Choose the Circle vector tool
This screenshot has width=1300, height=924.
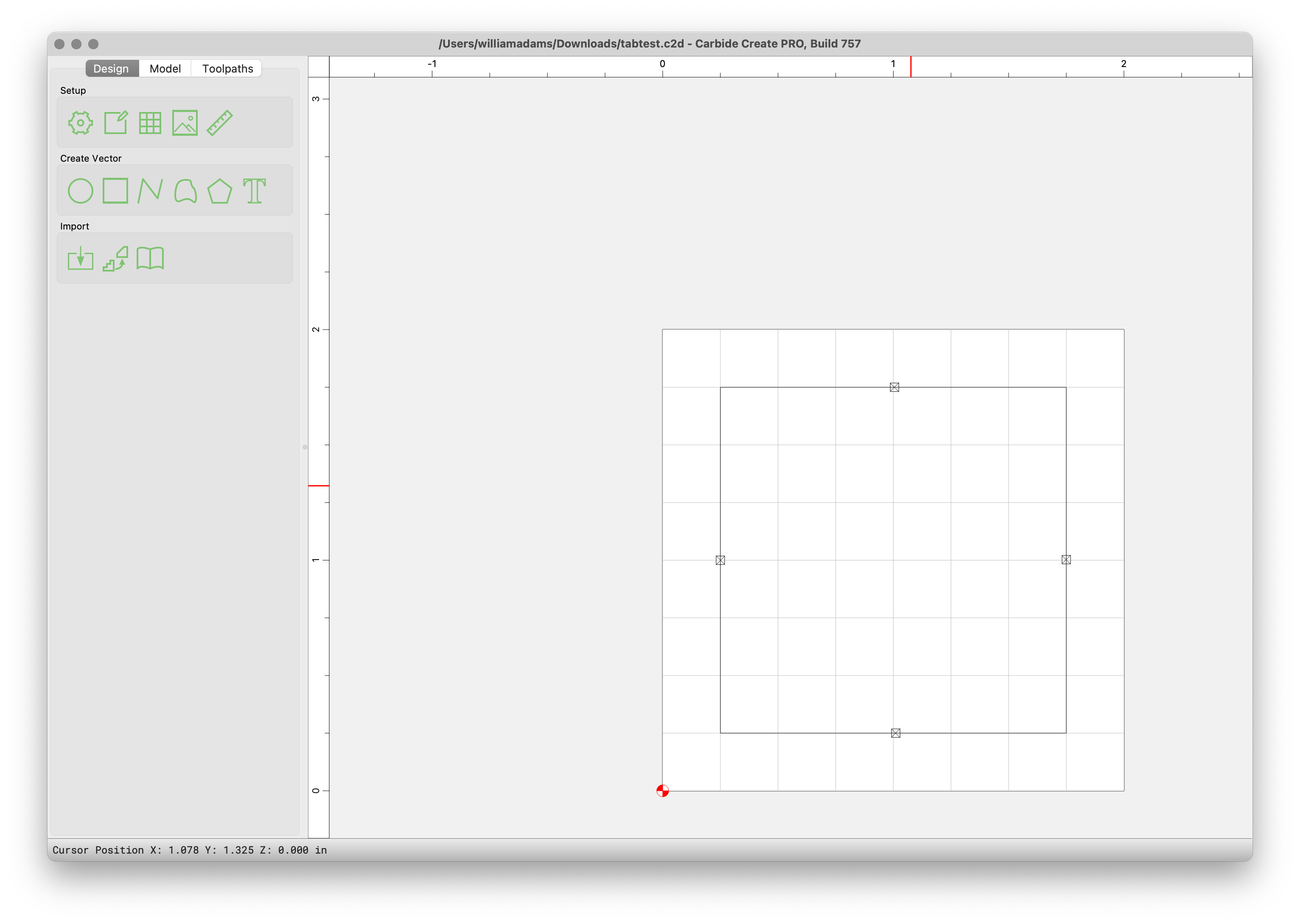[x=80, y=190]
